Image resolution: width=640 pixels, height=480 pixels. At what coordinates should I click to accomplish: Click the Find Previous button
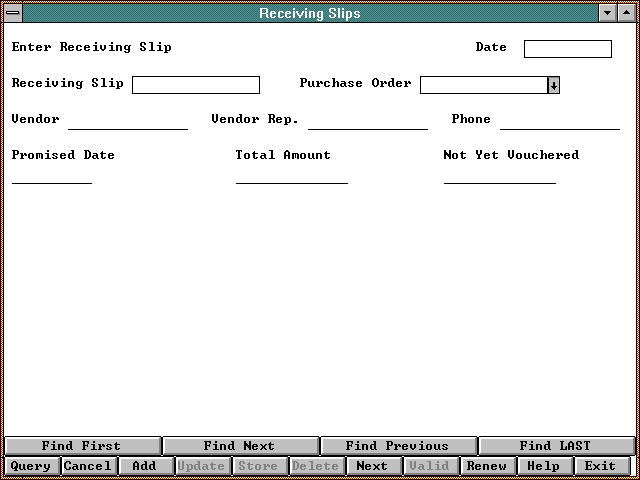(397, 446)
